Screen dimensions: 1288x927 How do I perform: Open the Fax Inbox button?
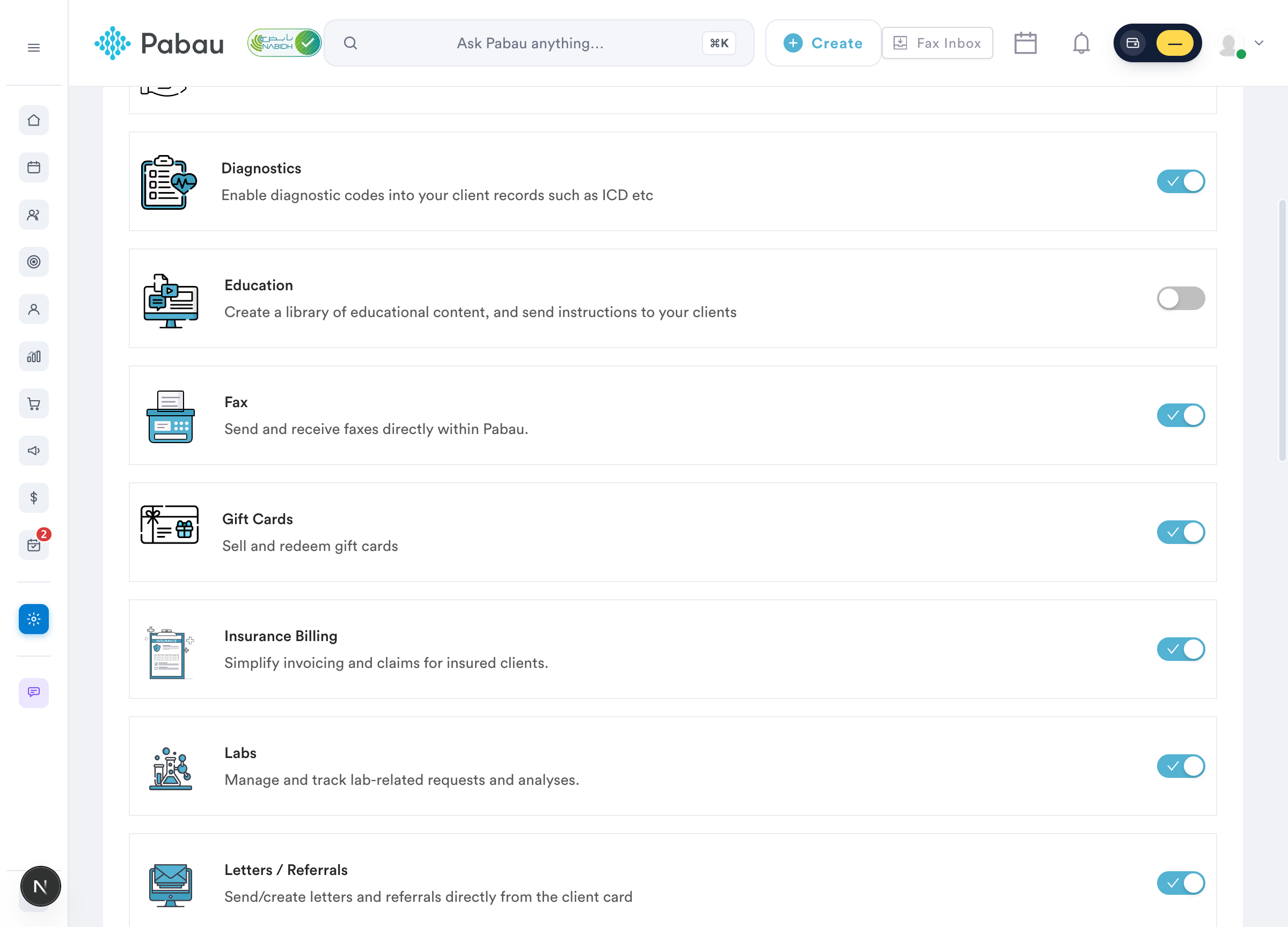pyautogui.click(x=937, y=43)
